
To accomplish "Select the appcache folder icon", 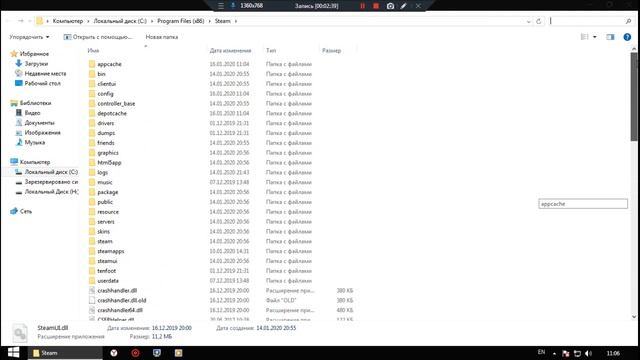I will pos(92,64).
